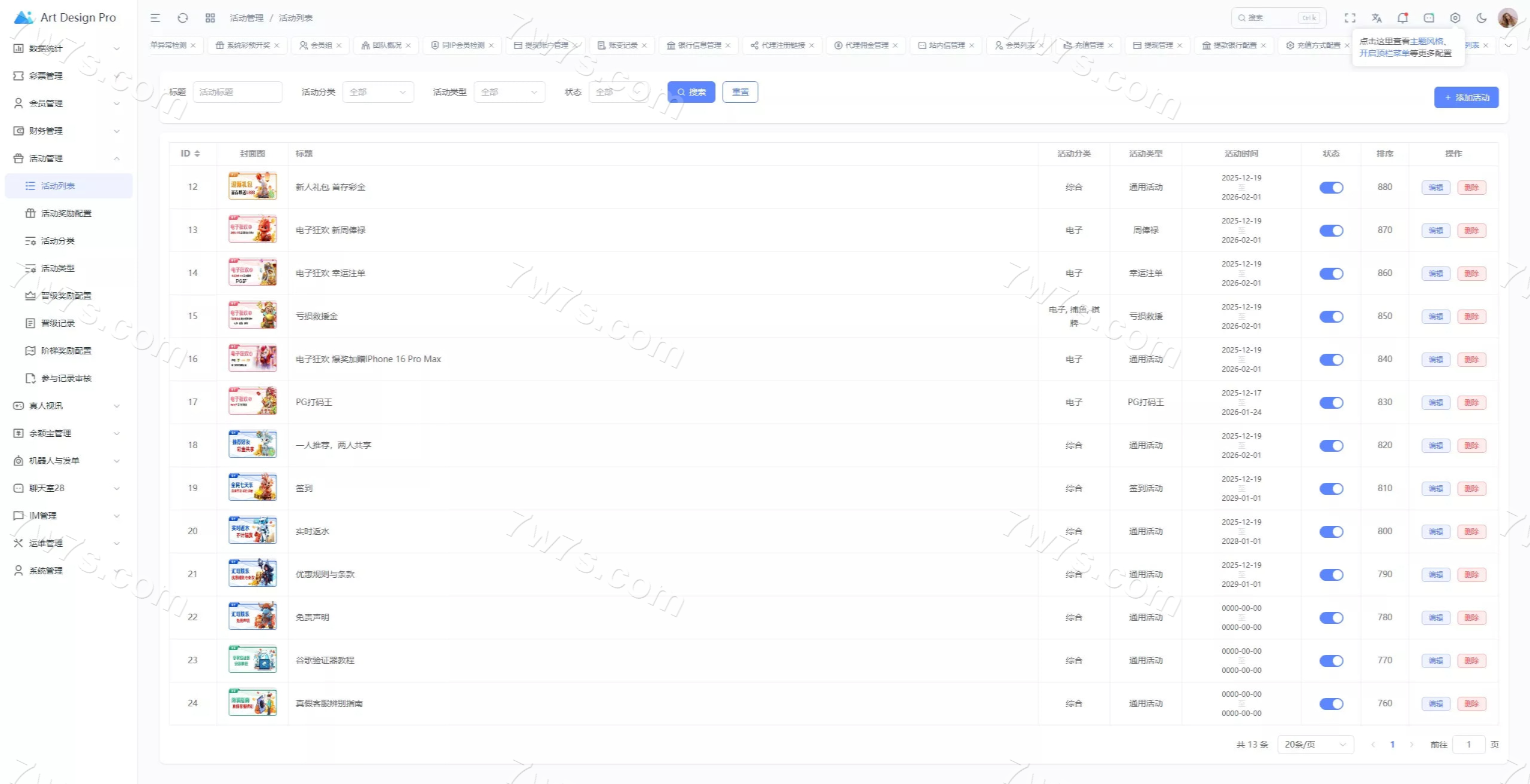1530x784 pixels.
Task: Open the language translation icon
Action: (x=1376, y=18)
